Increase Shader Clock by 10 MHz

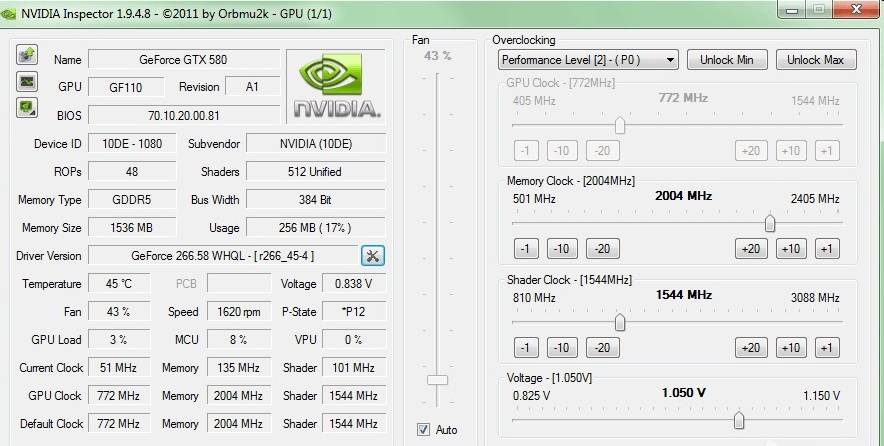coord(791,347)
